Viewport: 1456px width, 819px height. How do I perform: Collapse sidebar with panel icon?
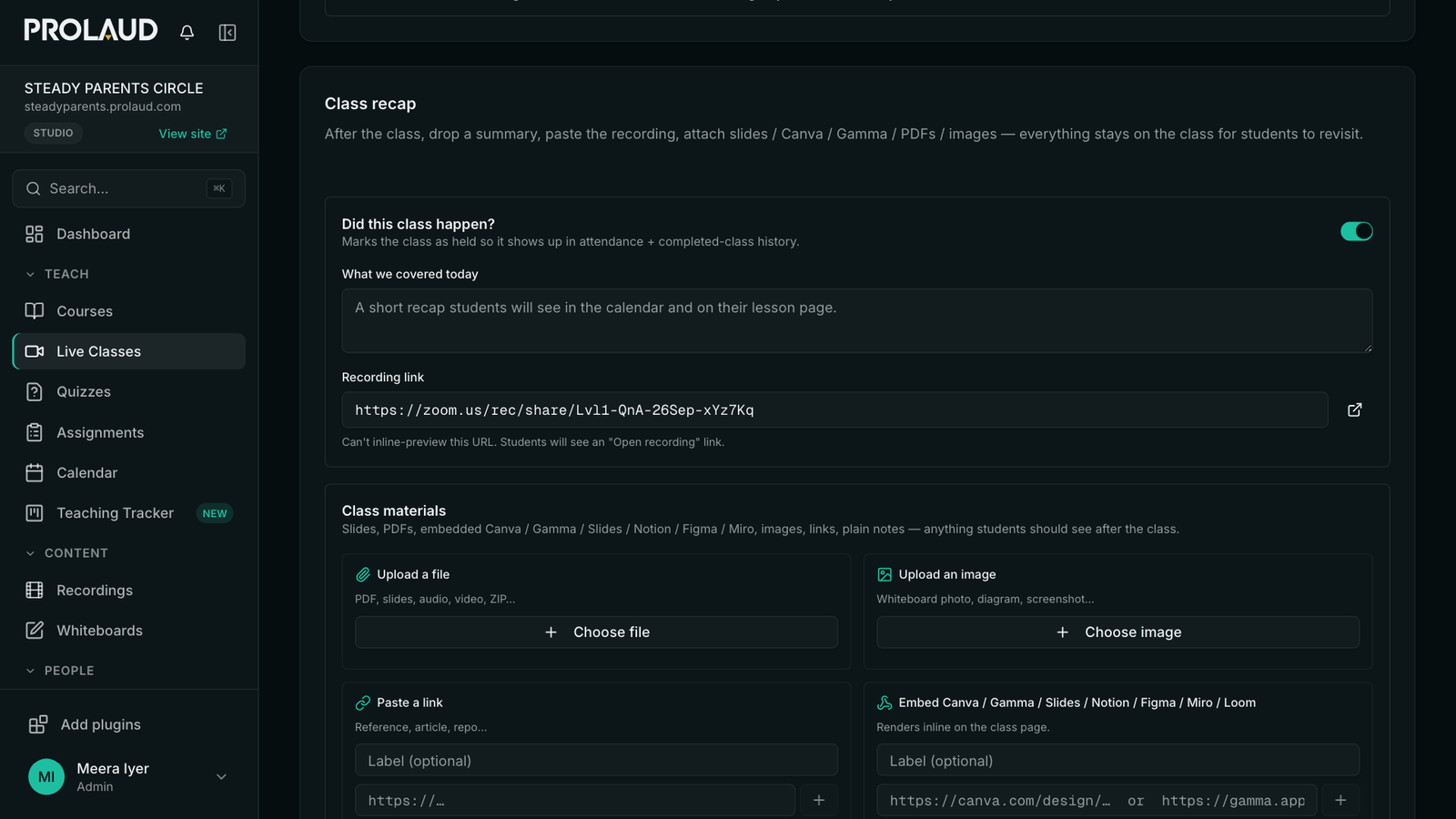tap(227, 33)
